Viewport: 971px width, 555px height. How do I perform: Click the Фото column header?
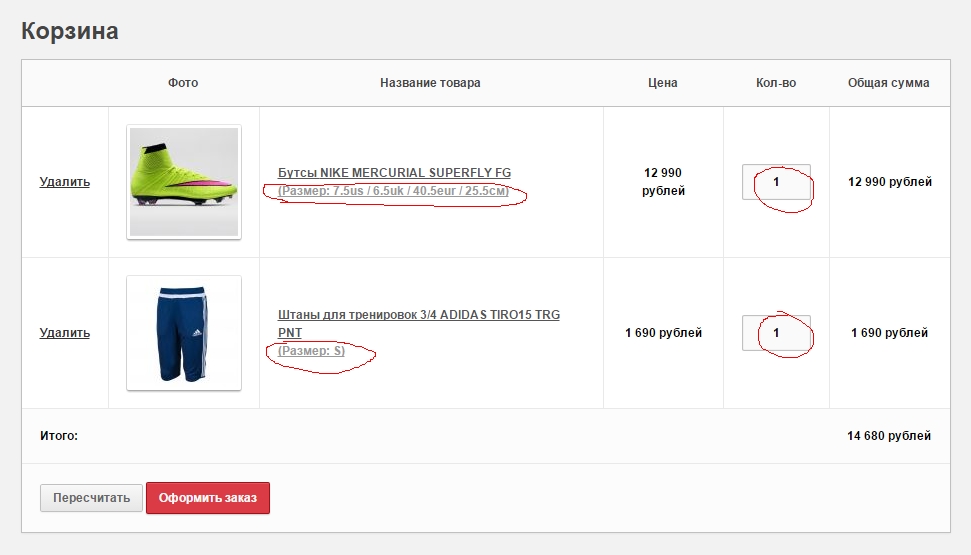coord(183,82)
